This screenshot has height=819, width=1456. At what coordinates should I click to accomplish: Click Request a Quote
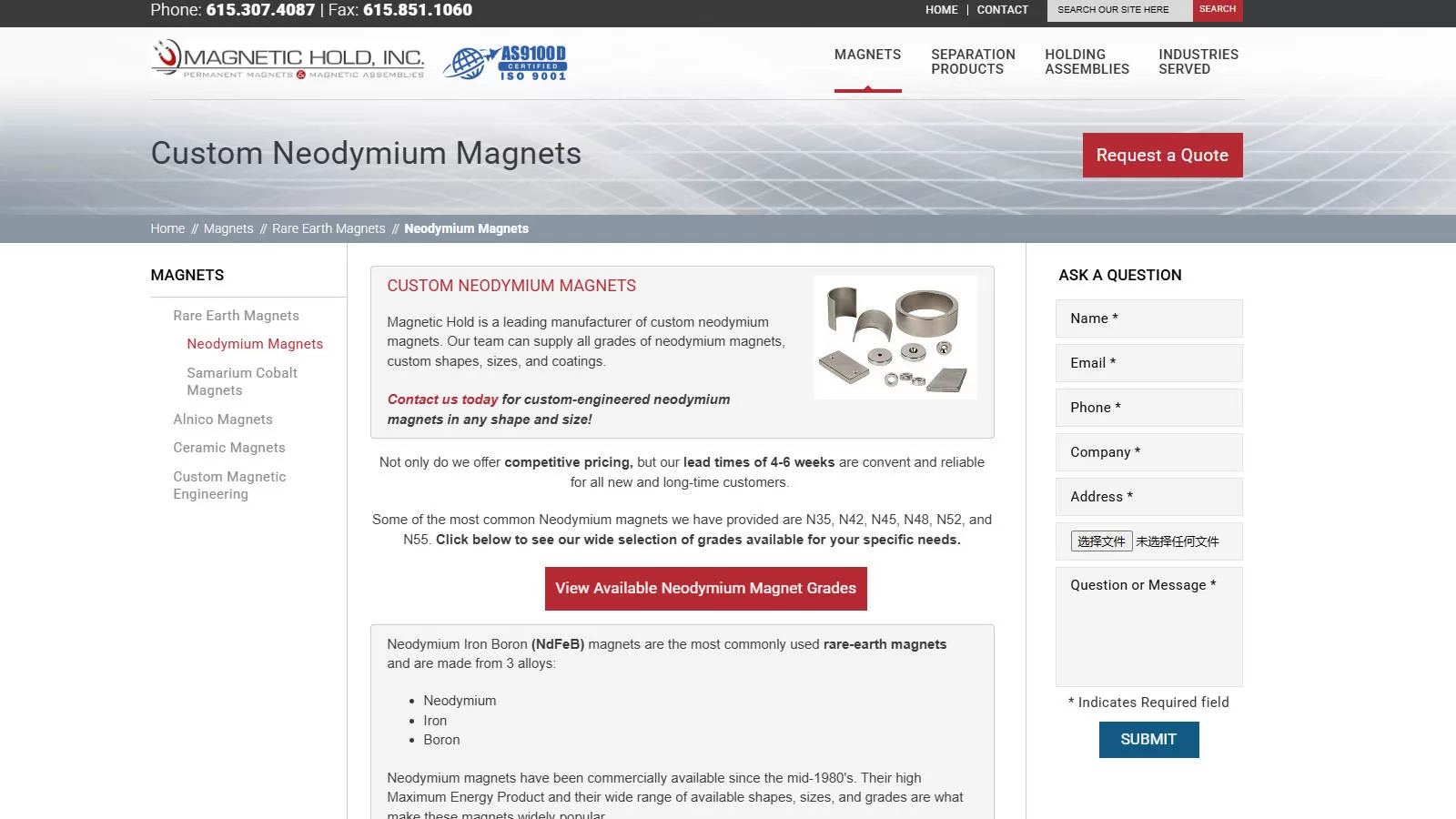(x=1162, y=155)
